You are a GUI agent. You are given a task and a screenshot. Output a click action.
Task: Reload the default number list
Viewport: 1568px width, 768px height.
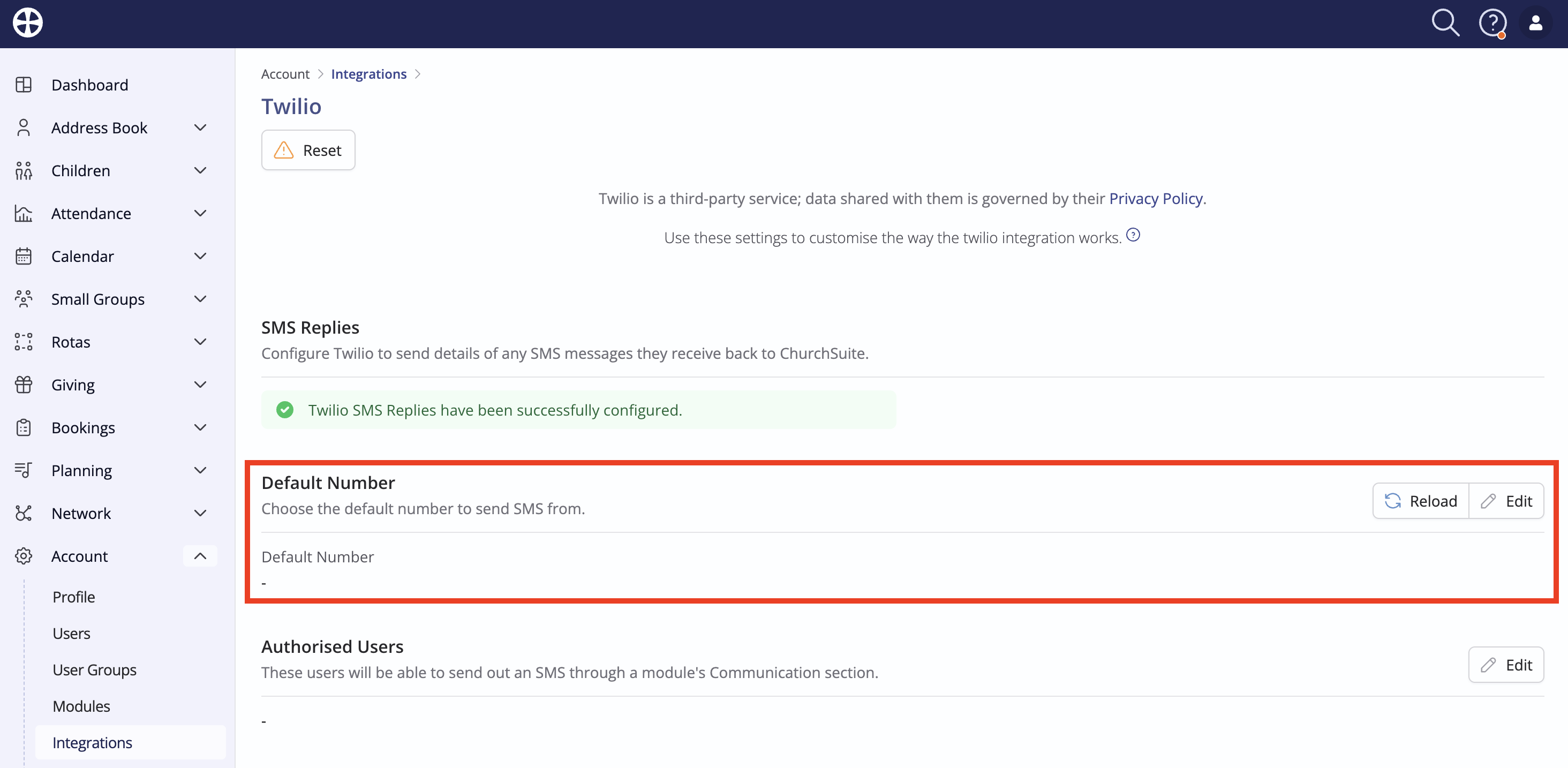(x=1421, y=501)
